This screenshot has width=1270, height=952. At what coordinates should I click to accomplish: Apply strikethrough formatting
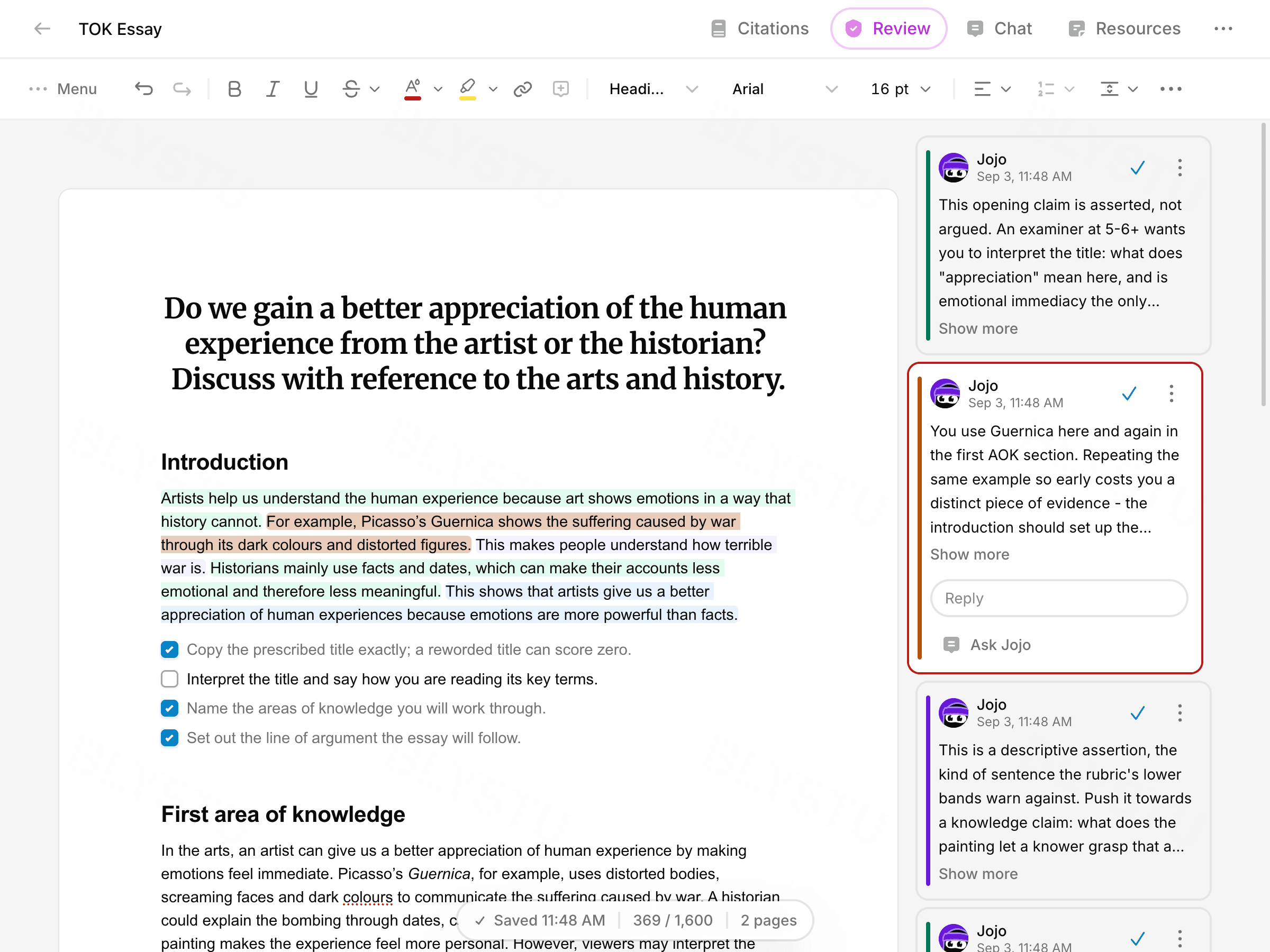tap(351, 89)
